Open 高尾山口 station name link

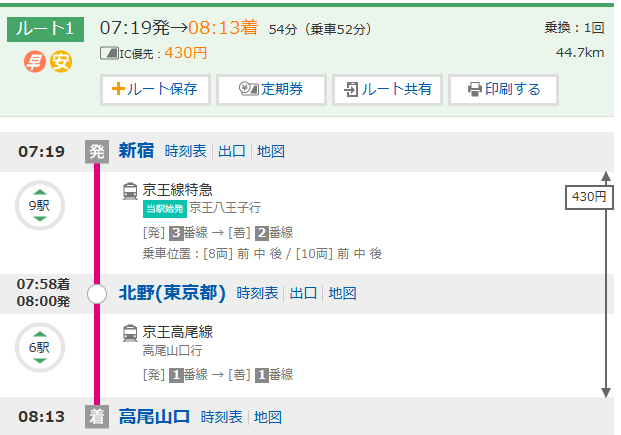click(x=154, y=417)
